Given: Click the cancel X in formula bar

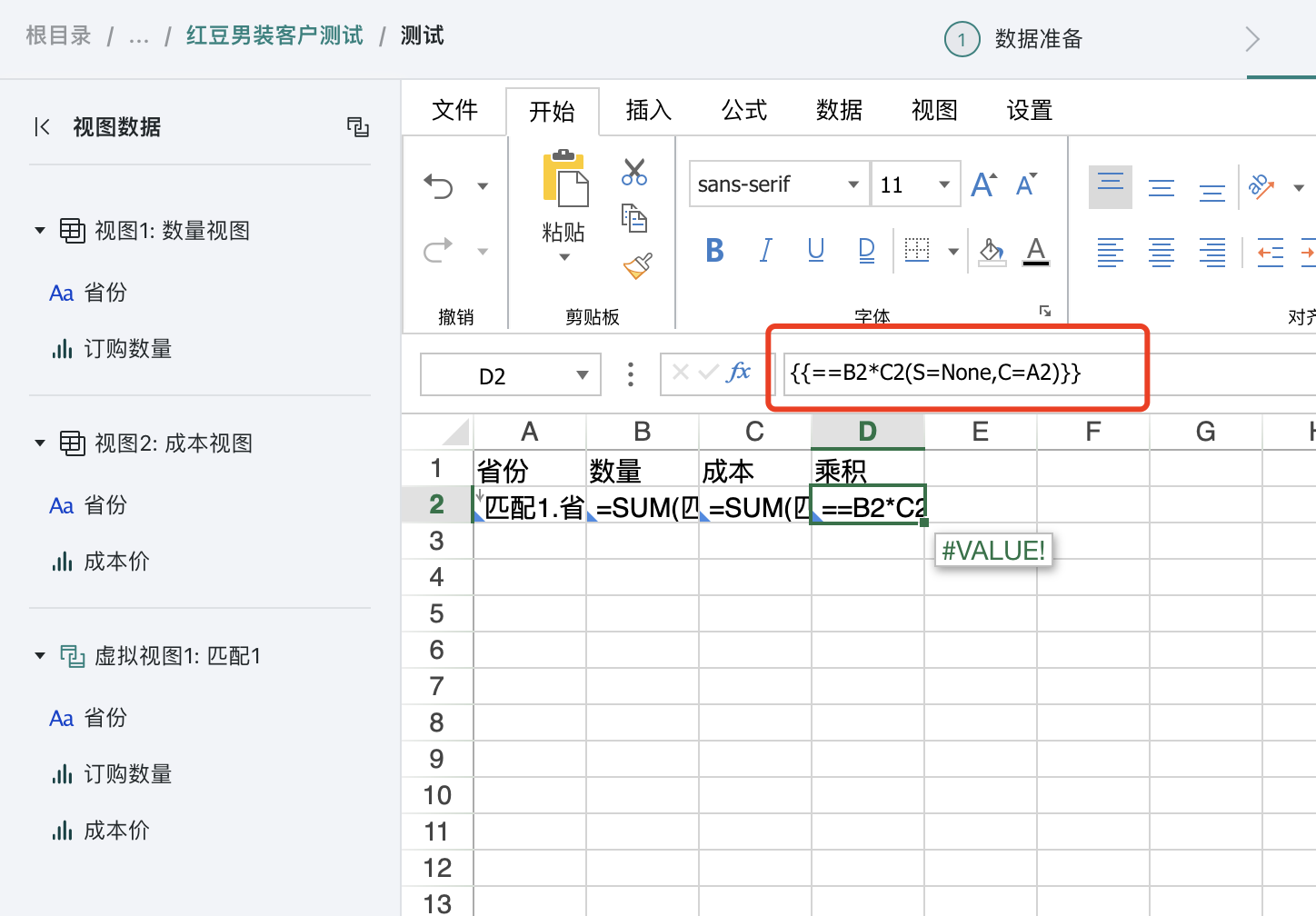Looking at the screenshot, I should click(x=681, y=372).
